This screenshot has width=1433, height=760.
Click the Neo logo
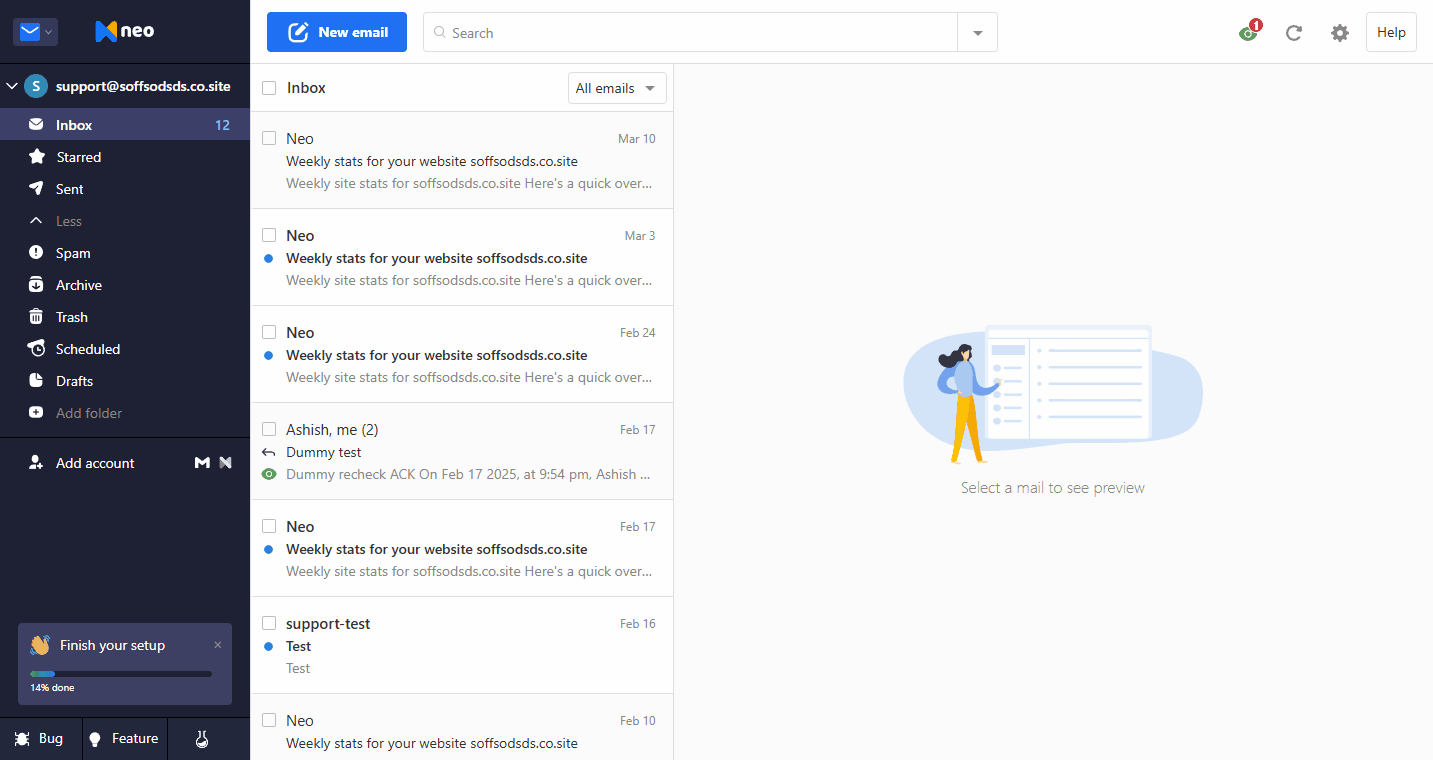click(x=125, y=32)
